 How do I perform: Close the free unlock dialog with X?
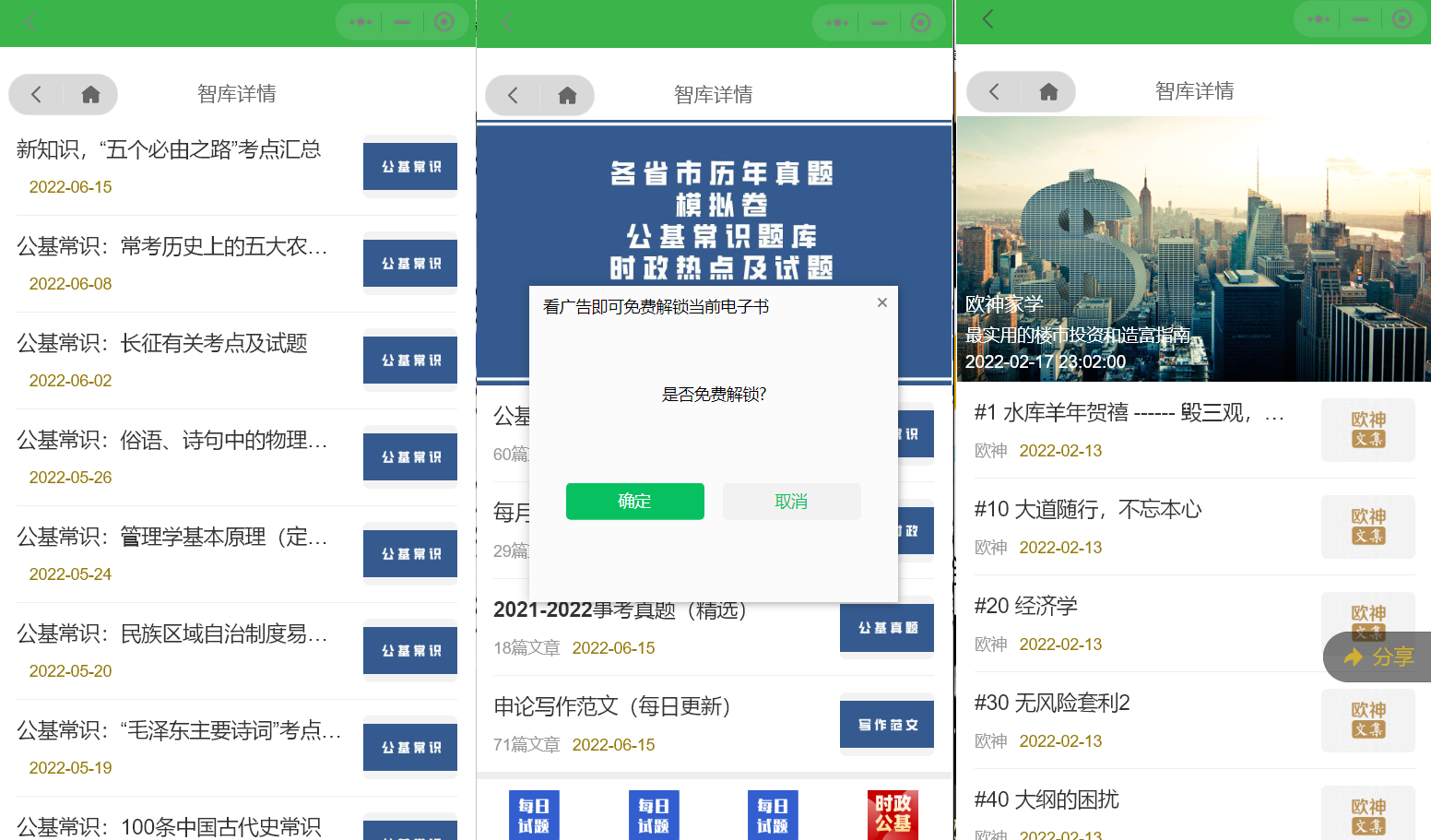click(x=882, y=302)
